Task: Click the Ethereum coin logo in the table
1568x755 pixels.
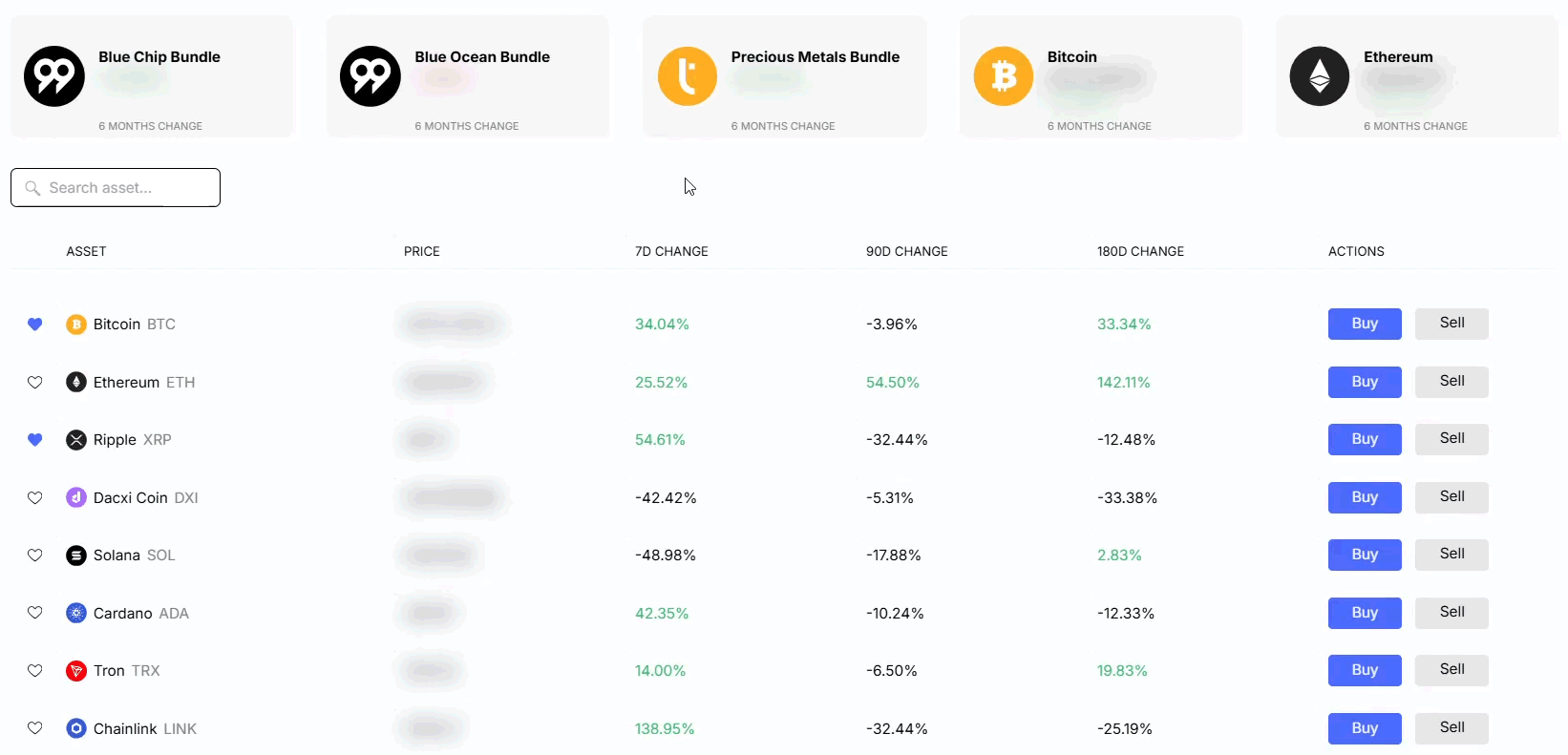Action: [x=75, y=382]
